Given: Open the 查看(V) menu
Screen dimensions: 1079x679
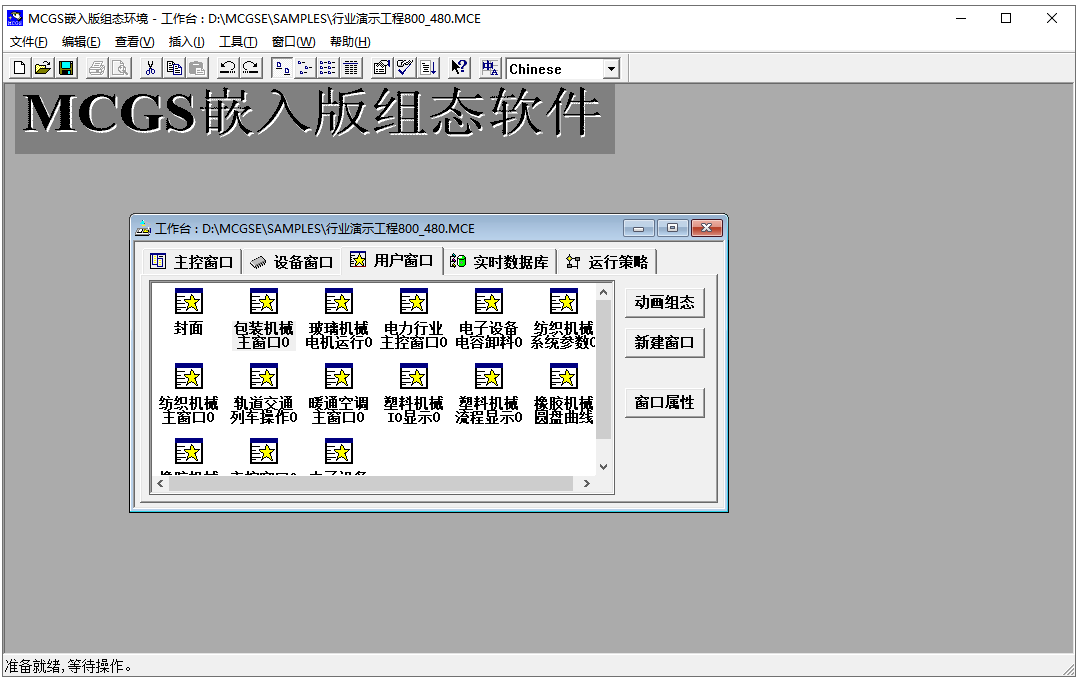Looking at the screenshot, I should pyautogui.click(x=134, y=42).
